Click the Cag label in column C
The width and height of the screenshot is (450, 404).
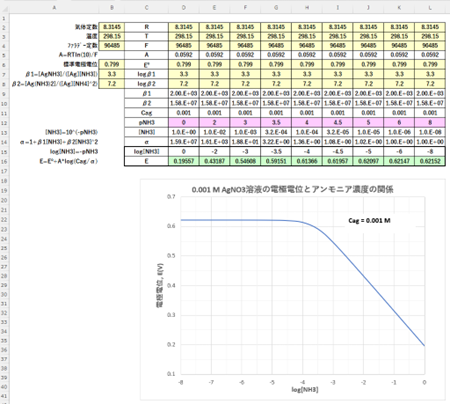[x=146, y=113]
